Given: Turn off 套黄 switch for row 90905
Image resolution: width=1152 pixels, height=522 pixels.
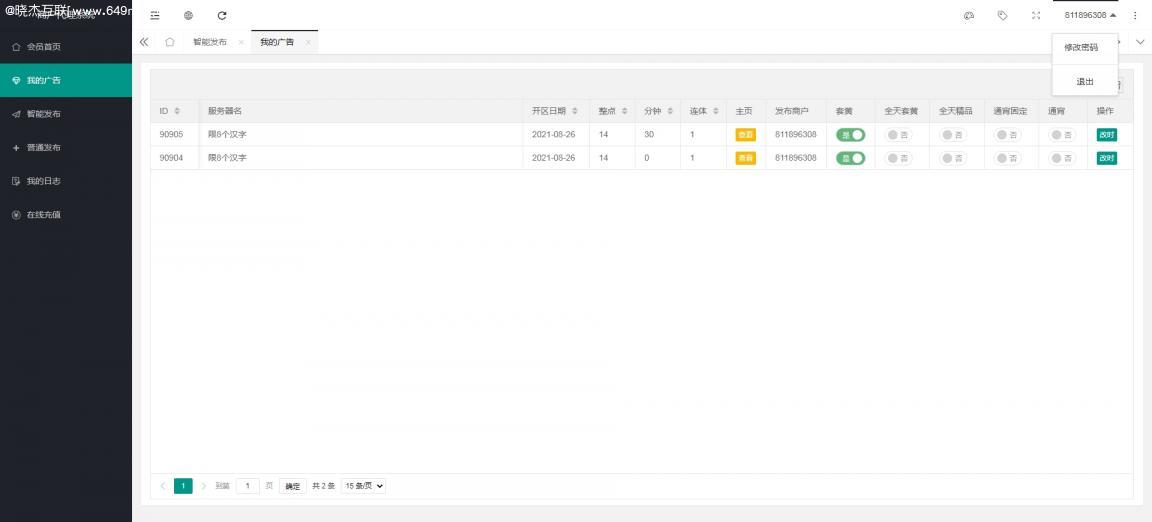Looking at the screenshot, I should coord(851,135).
